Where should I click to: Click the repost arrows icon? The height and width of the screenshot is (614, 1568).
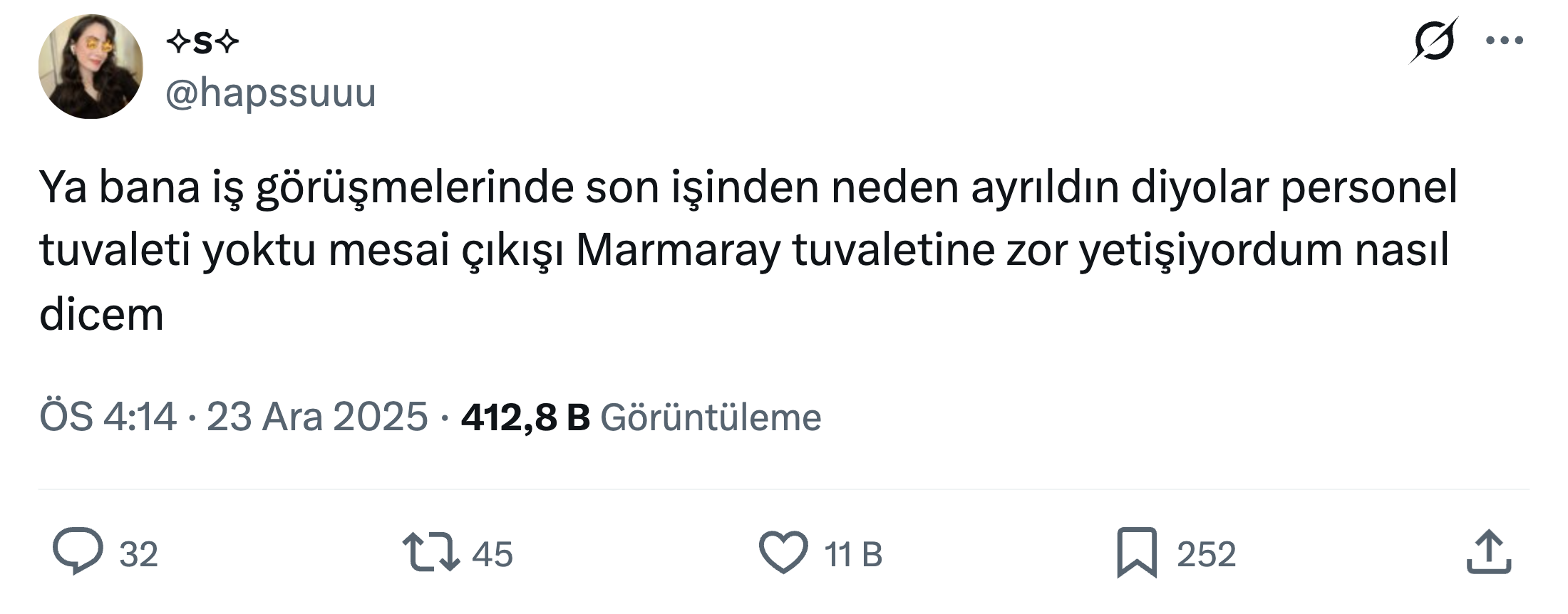point(431,553)
